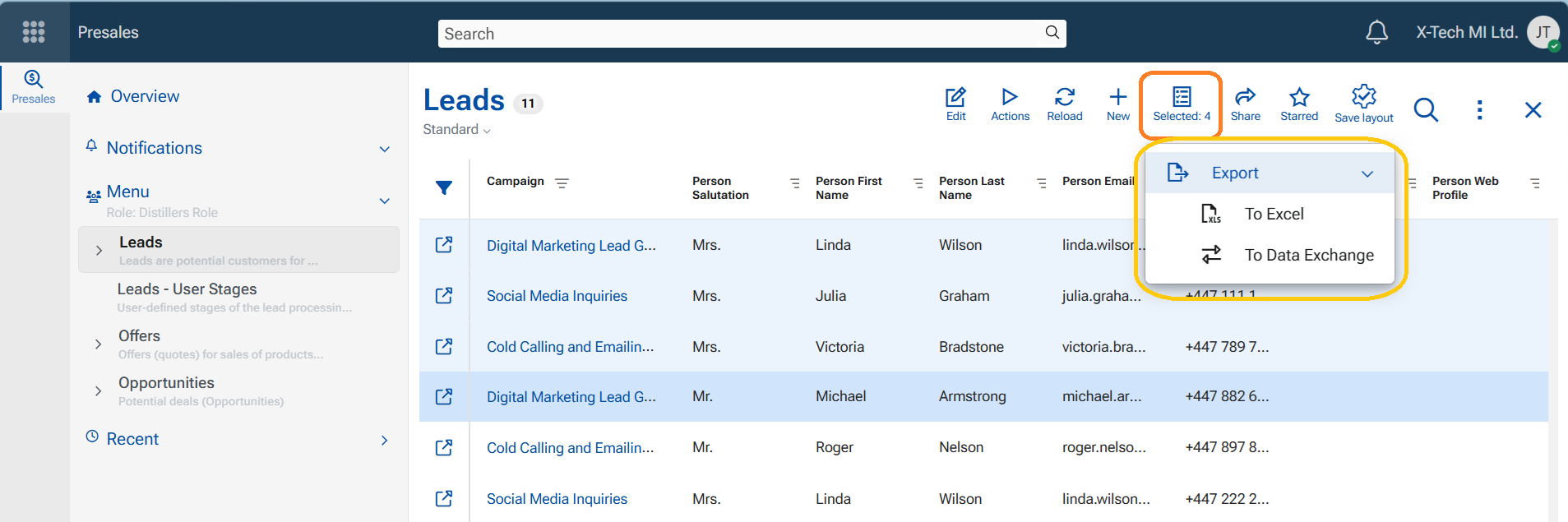The width and height of the screenshot is (1568, 522).
Task: Open Cold Calling campaign link for Victoria
Action: tap(570, 347)
